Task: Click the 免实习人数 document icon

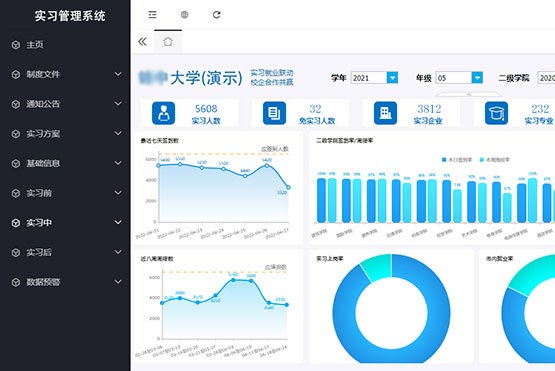Action: pyautogui.click(x=274, y=113)
